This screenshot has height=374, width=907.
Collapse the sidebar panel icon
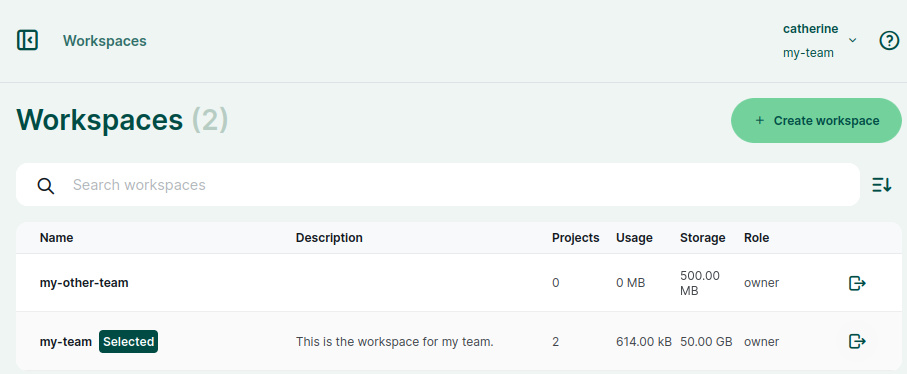coord(27,40)
